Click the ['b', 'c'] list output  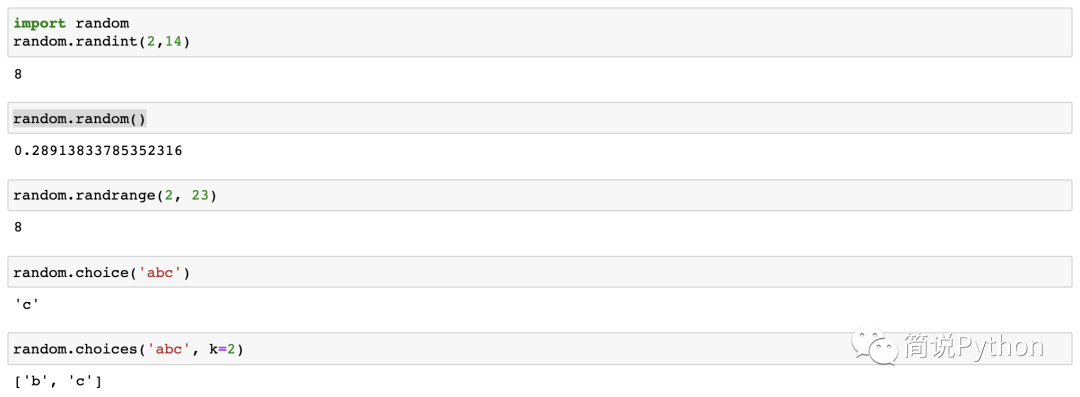click(x=58, y=380)
